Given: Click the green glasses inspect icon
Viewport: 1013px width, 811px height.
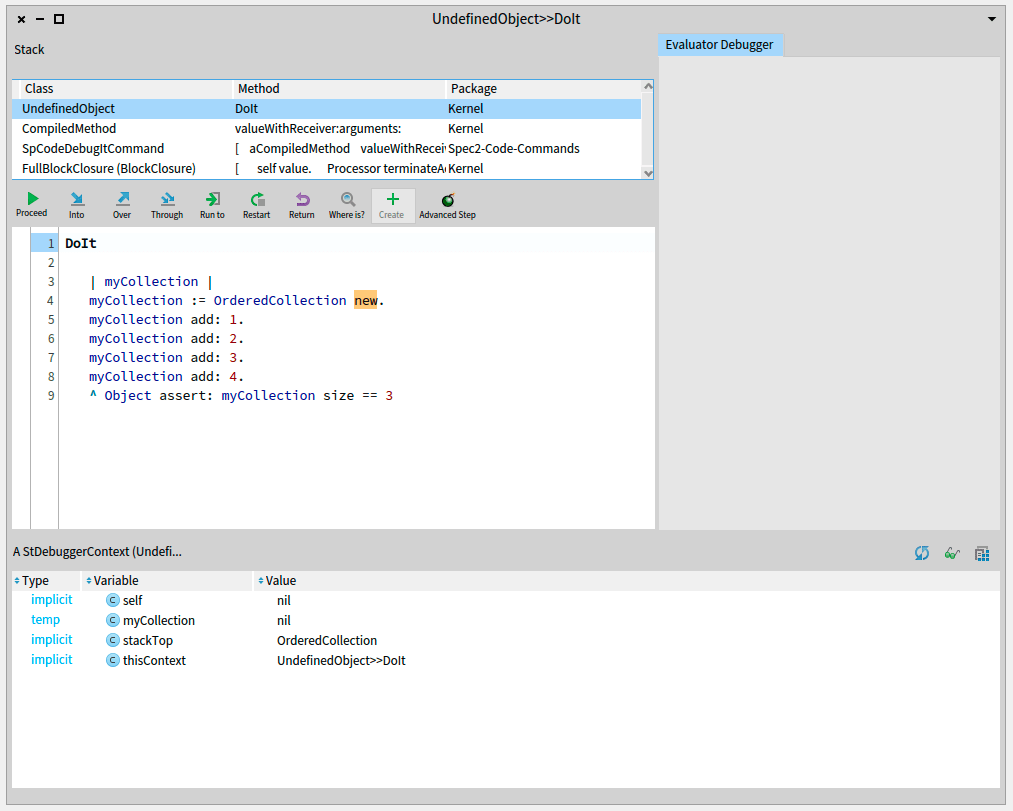Looking at the screenshot, I should pyautogui.click(x=952, y=553).
